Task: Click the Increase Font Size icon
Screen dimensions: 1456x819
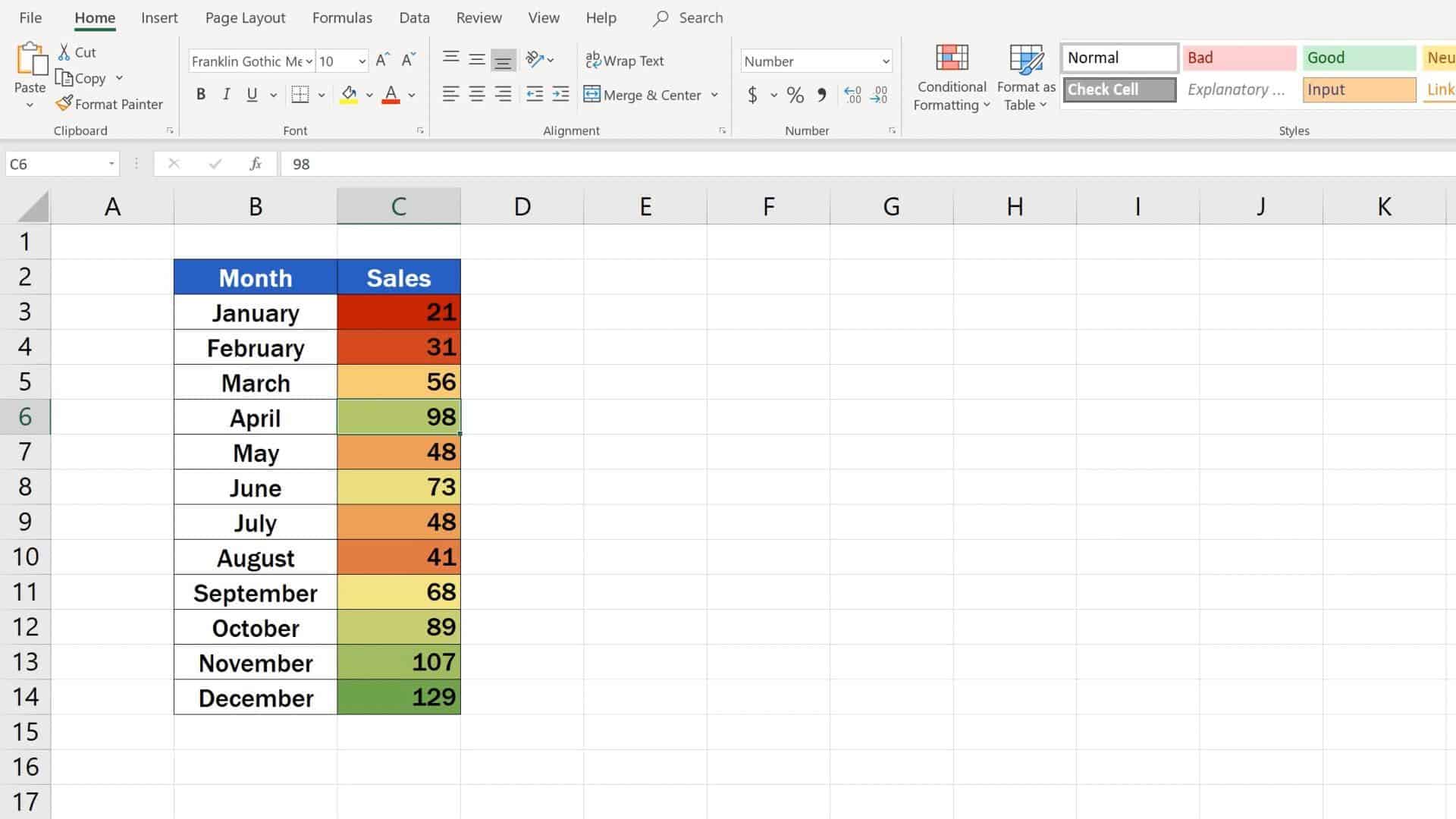Action: [x=383, y=60]
